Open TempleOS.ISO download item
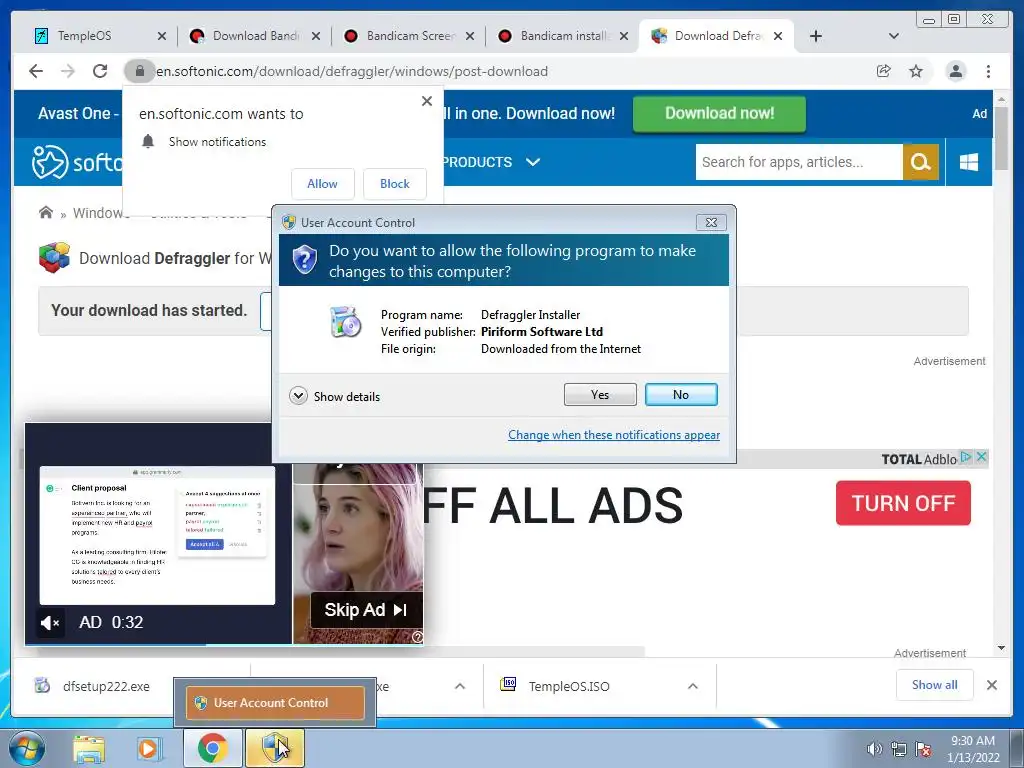The width and height of the screenshot is (1024, 768). 556,686
